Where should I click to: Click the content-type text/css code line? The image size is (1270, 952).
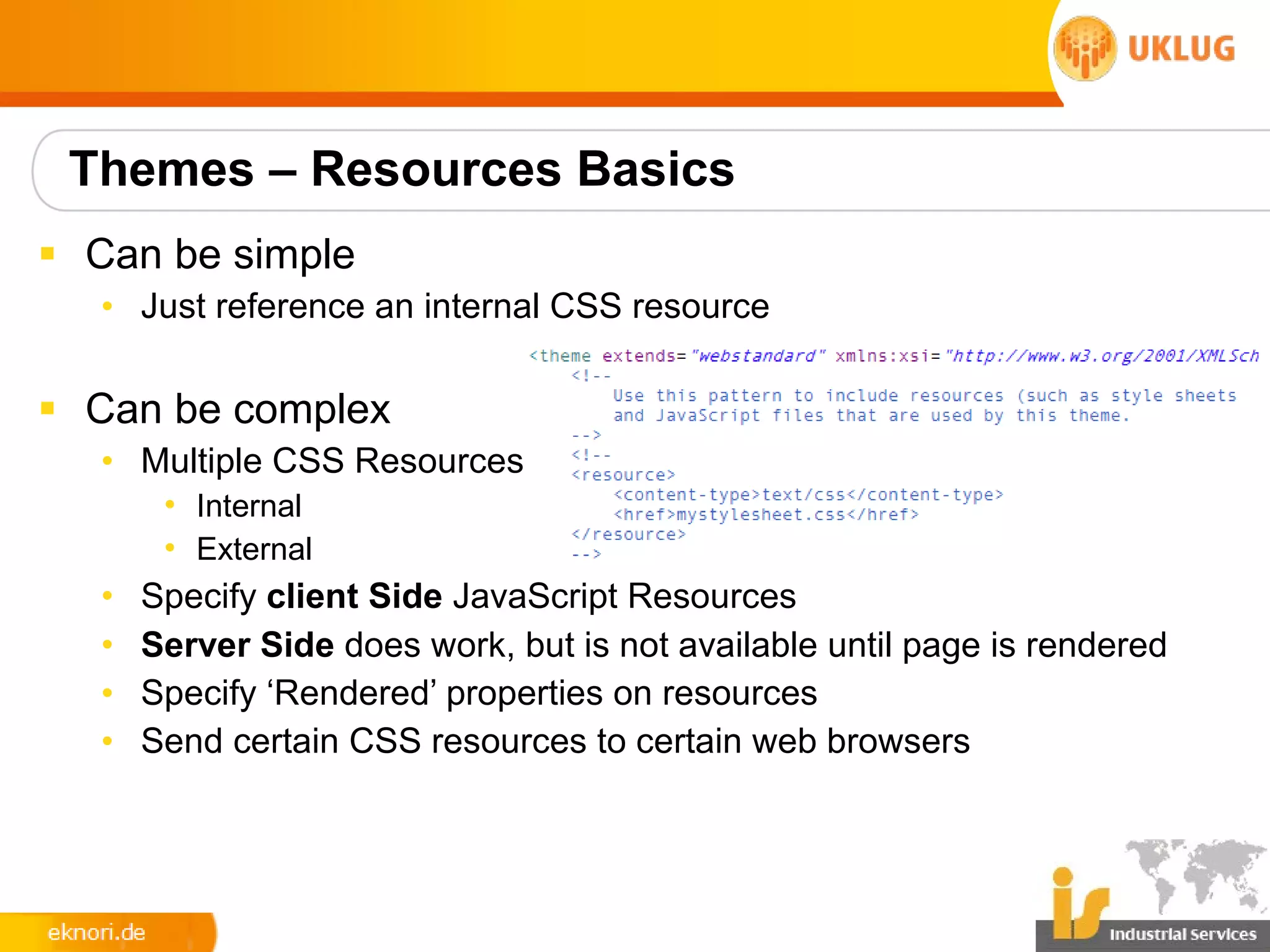(x=808, y=495)
